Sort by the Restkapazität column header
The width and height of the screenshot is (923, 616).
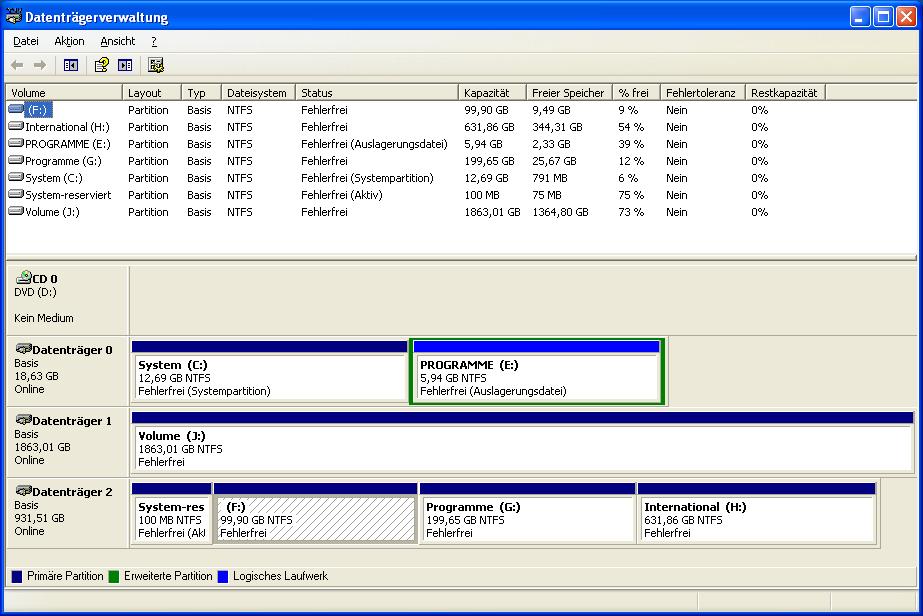(785, 93)
